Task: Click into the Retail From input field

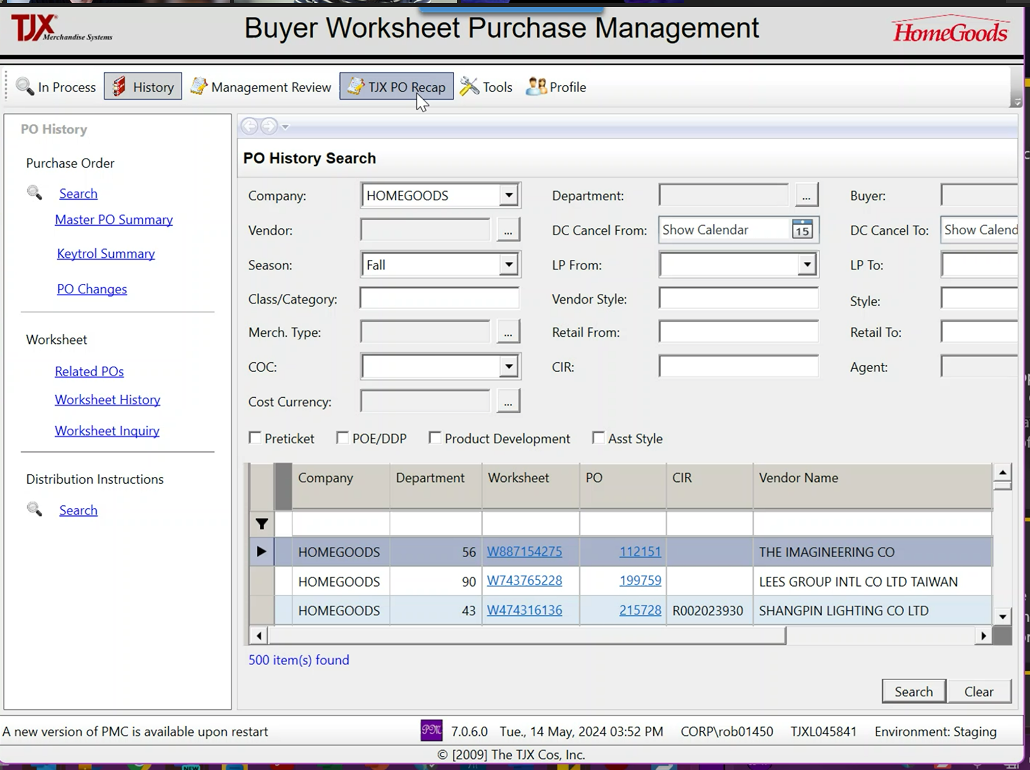Action: tap(739, 332)
